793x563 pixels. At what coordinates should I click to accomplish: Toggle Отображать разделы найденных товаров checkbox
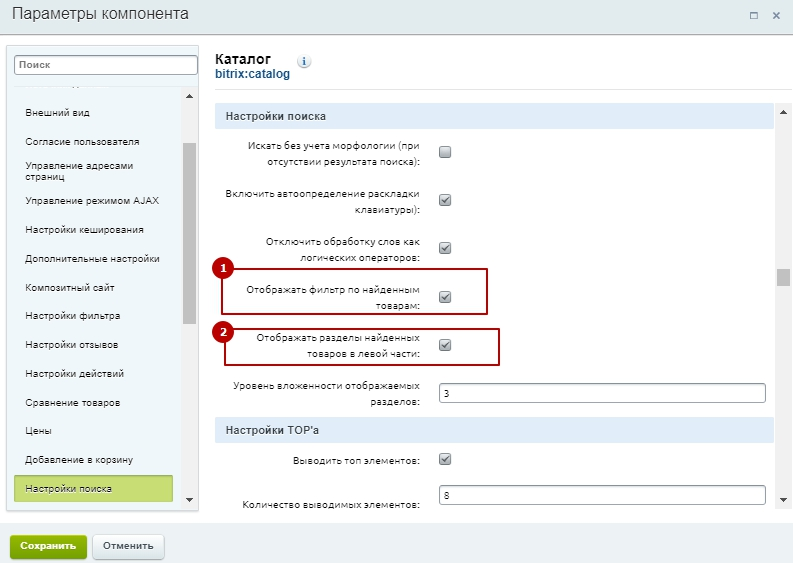click(445, 345)
